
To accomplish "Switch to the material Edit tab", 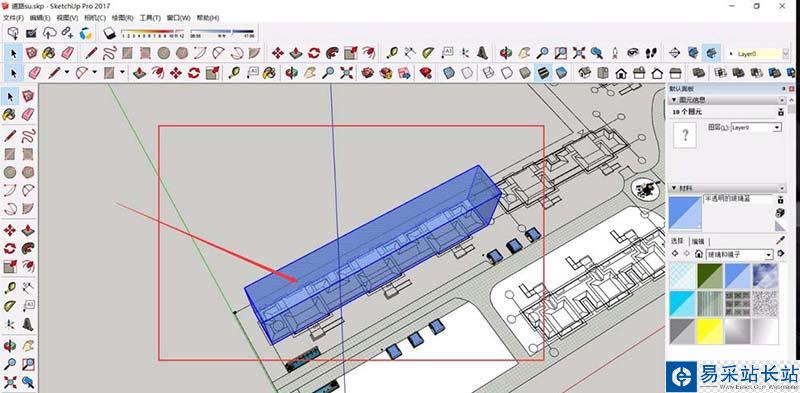I will coord(697,241).
